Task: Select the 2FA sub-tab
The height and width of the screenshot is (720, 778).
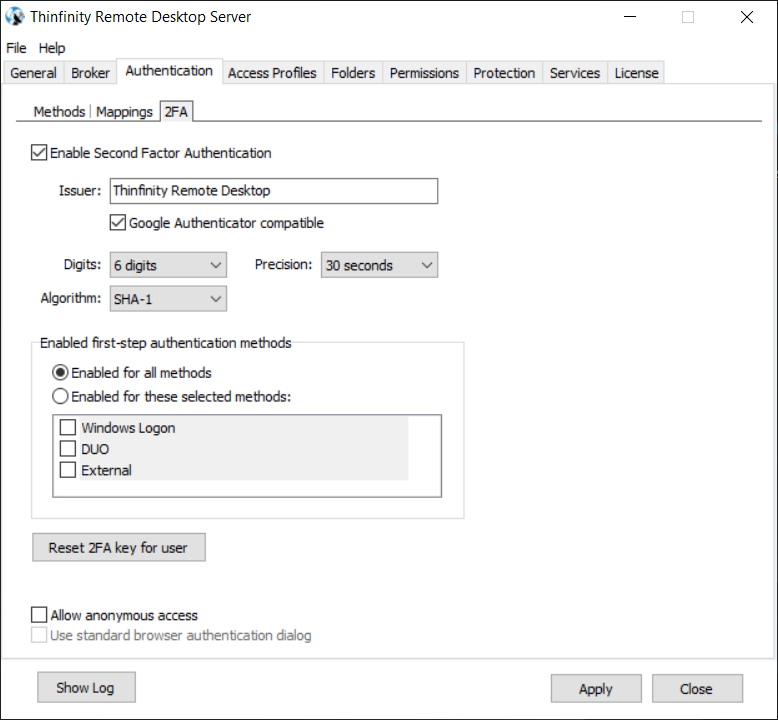Action: 176,111
